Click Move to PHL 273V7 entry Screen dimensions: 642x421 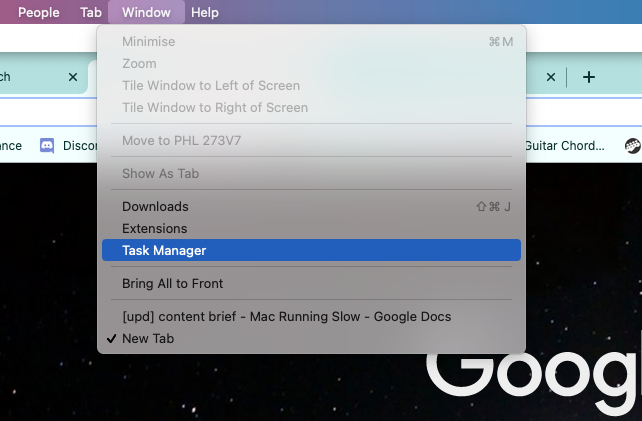coord(311,140)
